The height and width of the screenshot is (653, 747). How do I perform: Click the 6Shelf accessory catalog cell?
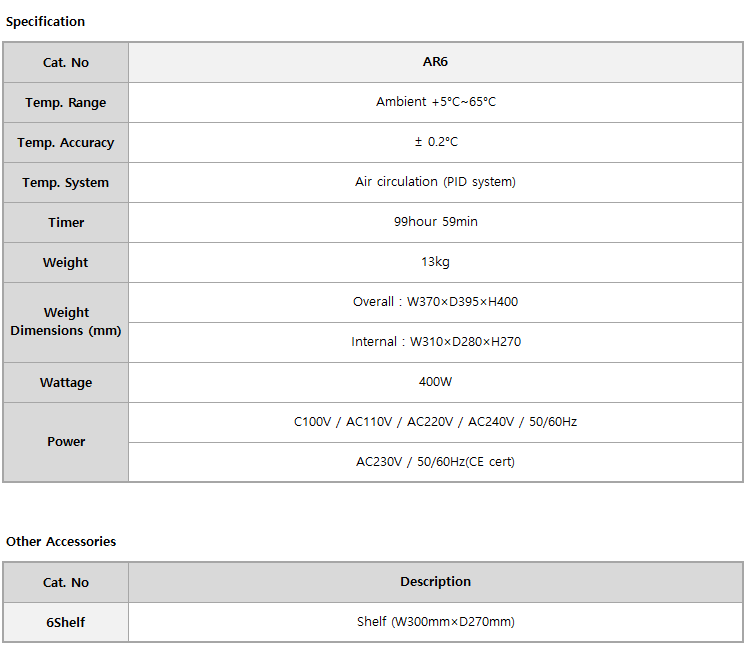[x=66, y=623]
